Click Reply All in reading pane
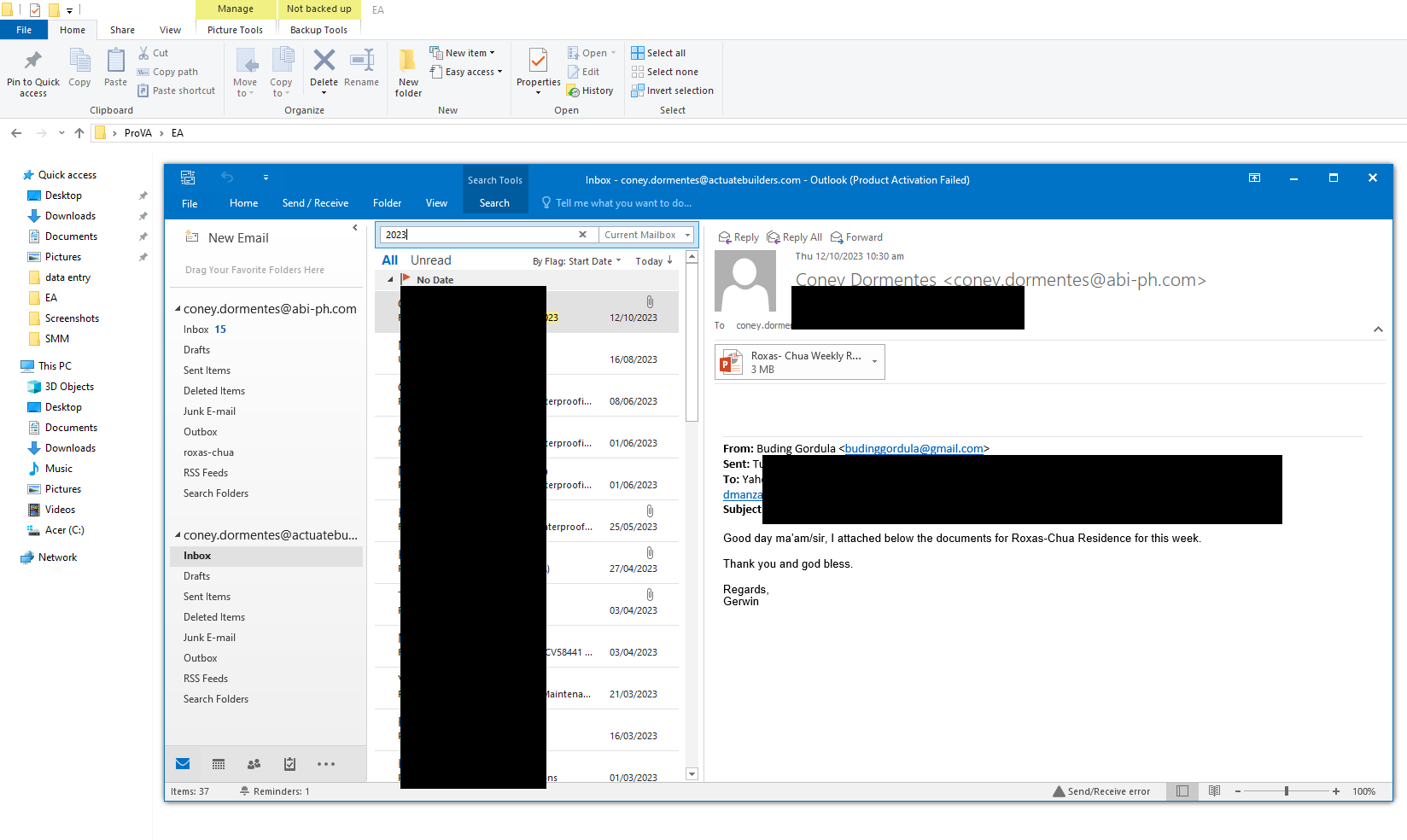Image resolution: width=1407 pixels, height=840 pixels. point(794,237)
